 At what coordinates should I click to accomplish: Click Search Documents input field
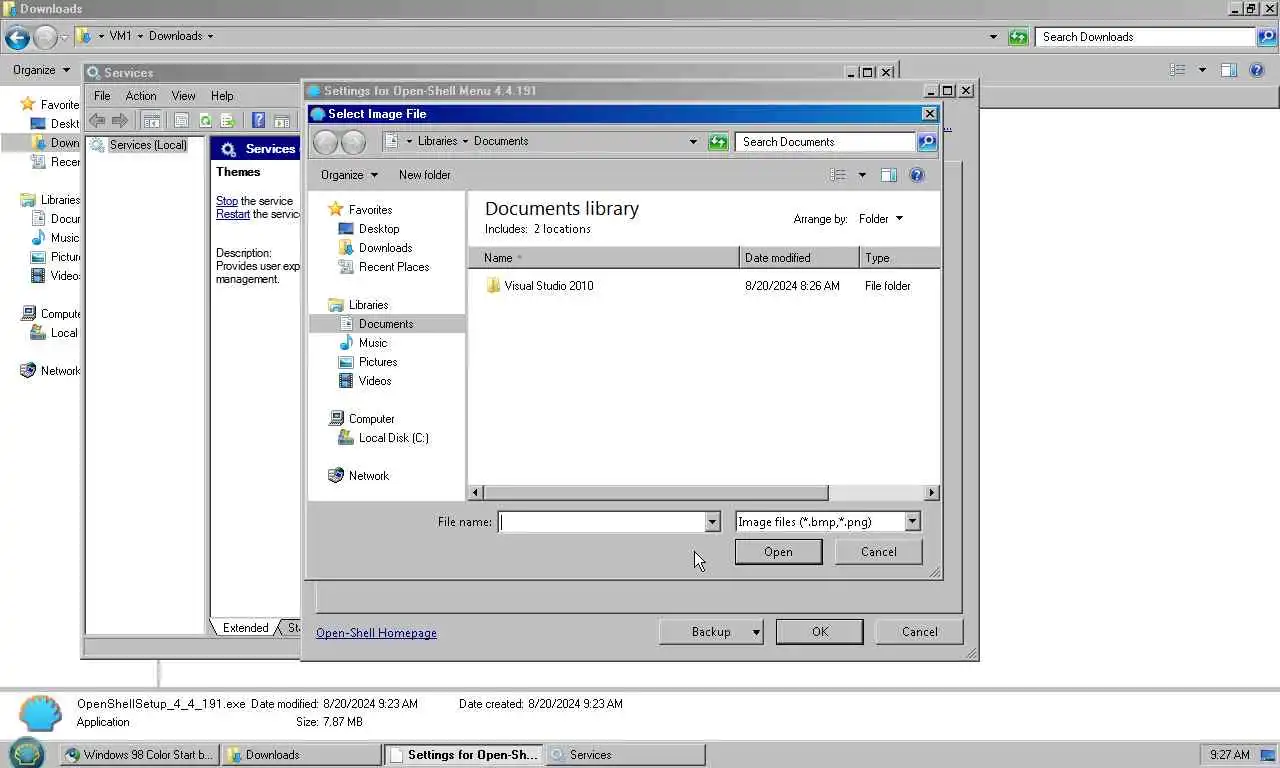(x=826, y=142)
